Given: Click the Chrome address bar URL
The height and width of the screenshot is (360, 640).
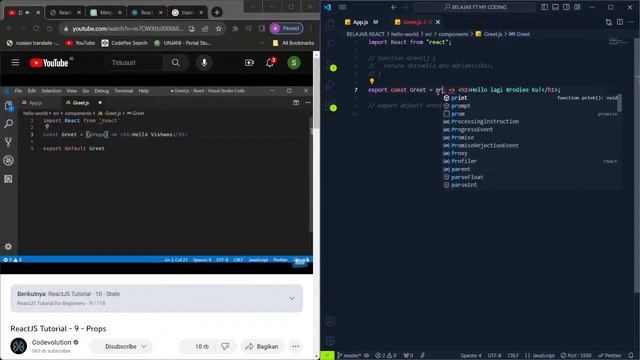Looking at the screenshot, I should pyautogui.click(x=127, y=28).
